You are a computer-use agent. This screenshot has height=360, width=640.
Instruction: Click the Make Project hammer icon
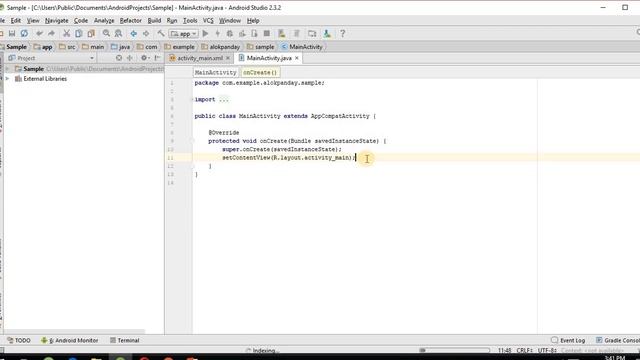(x=161, y=33)
